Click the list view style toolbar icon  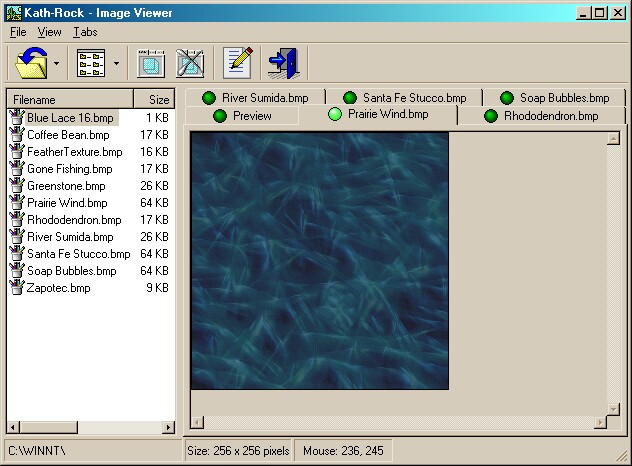91,63
